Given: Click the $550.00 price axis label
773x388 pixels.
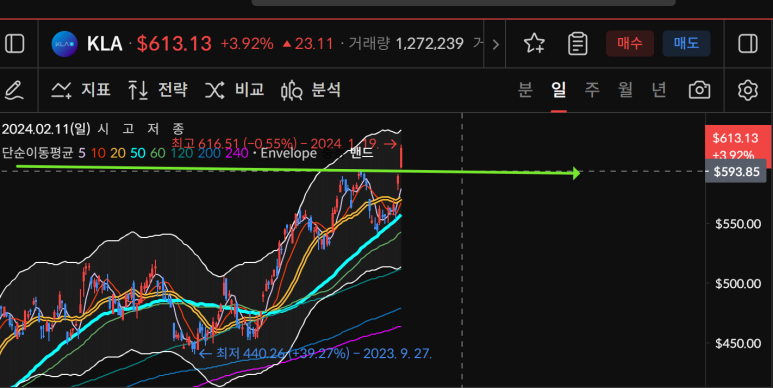Looking at the screenshot, I should coord(738,224).
